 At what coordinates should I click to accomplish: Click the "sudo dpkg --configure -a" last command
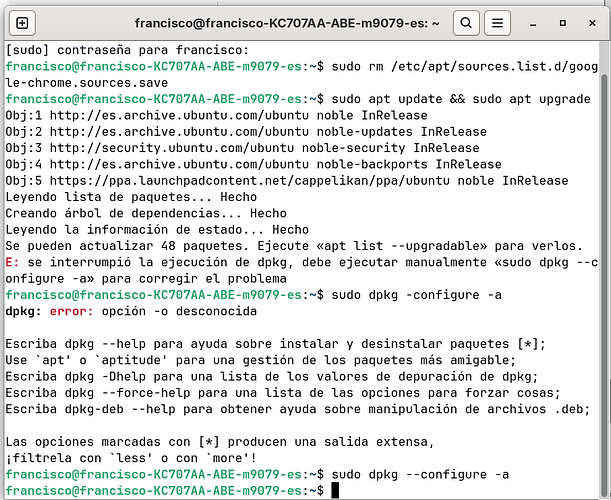pyautogui.click(x=420, y=474)
